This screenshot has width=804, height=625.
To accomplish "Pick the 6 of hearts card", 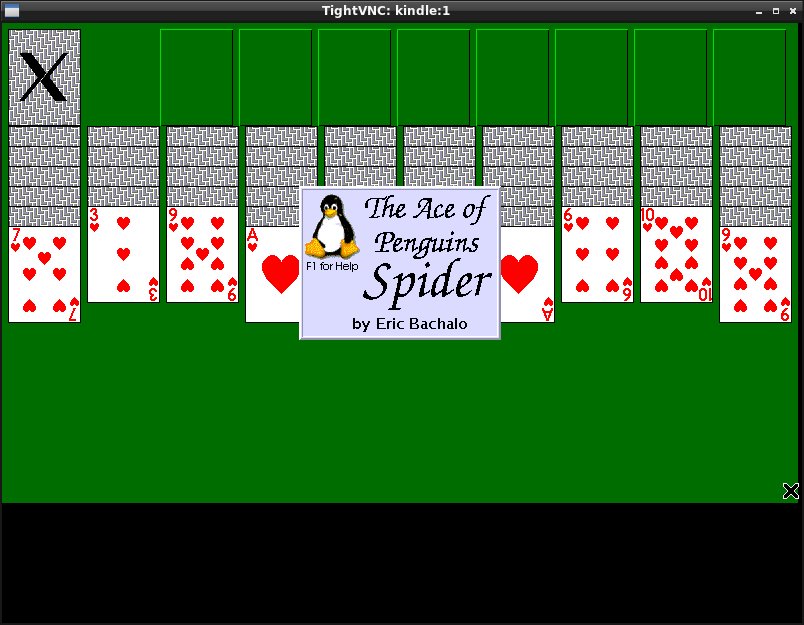I will 597,254.
